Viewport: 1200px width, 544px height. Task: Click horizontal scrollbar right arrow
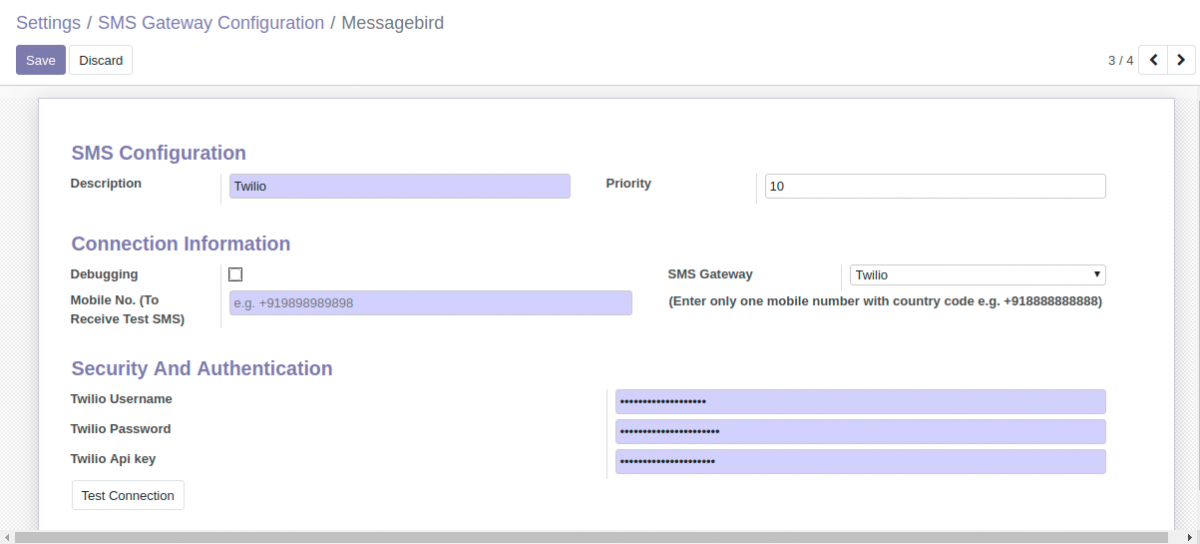pyautogui.click(x=1193, y=537)
